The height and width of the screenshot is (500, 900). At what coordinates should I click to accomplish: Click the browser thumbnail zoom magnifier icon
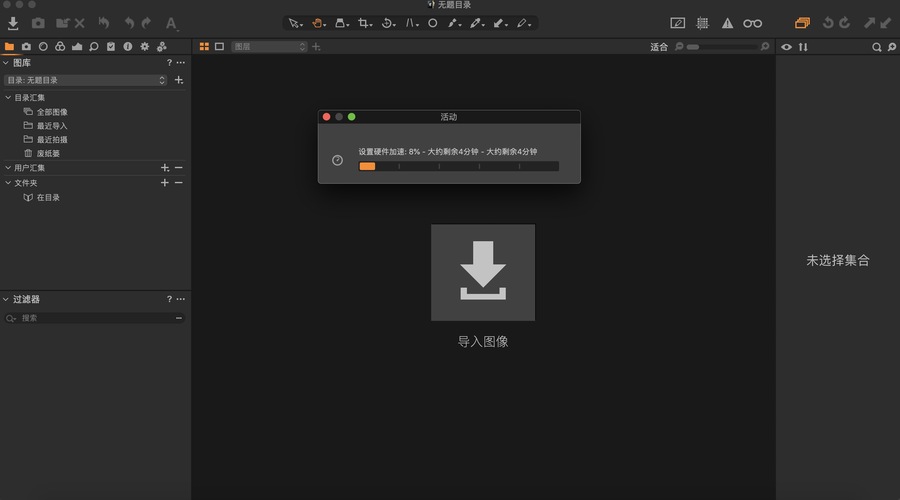pos(892,47)
